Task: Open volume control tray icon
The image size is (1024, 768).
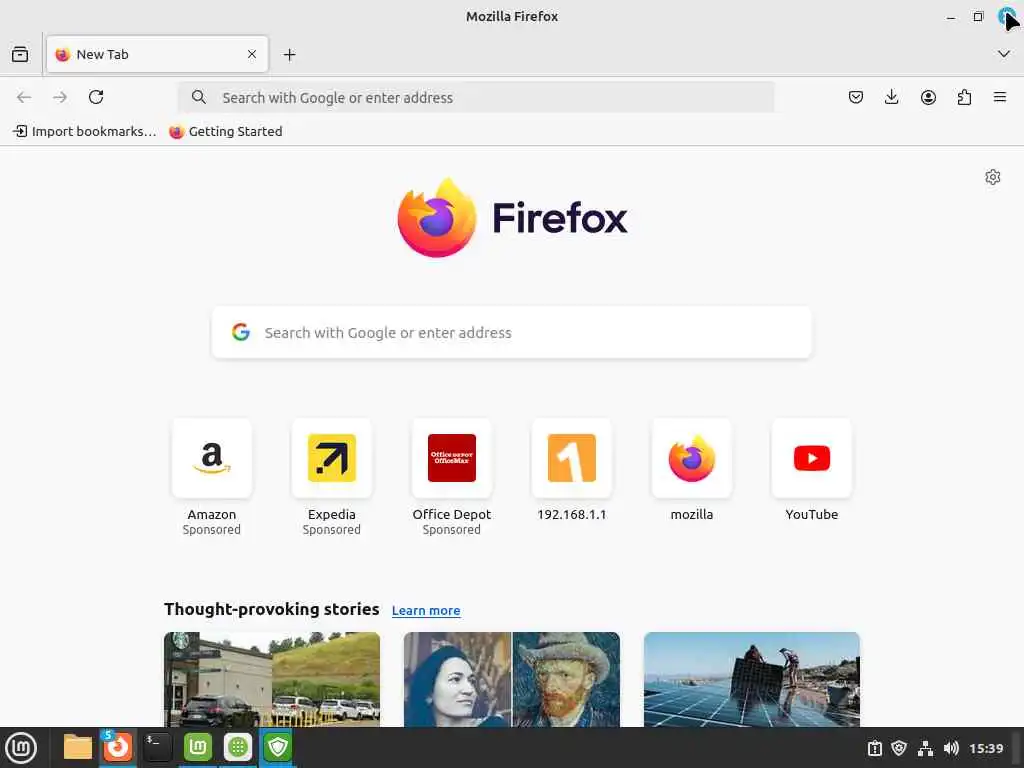Action: (x=951, y=748)
